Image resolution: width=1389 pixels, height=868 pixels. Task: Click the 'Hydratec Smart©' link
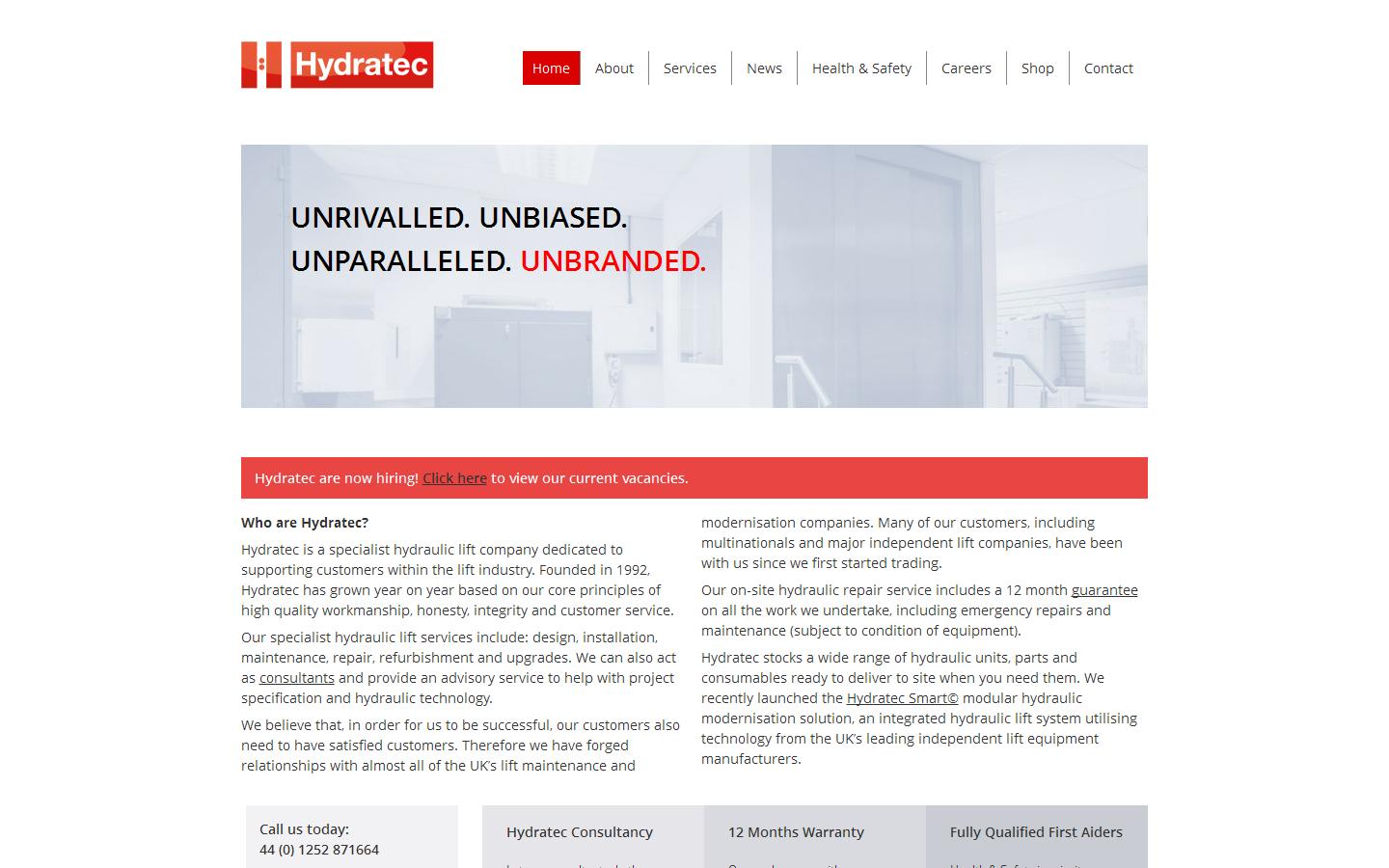902,698
